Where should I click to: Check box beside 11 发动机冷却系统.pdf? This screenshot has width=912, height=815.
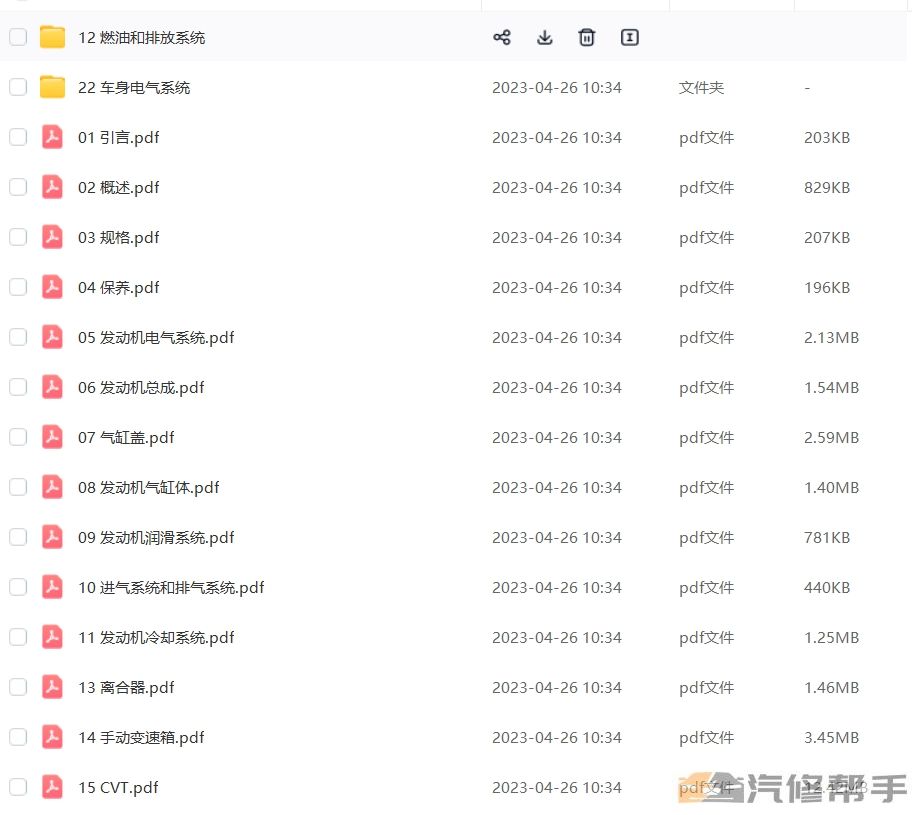pos(18,638)
